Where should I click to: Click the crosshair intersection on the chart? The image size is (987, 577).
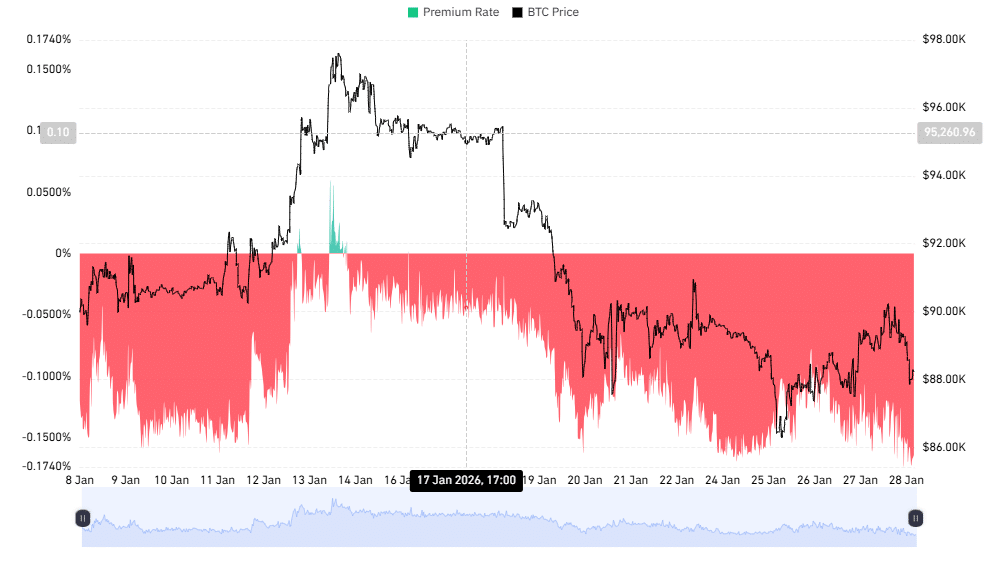[466, 133]
